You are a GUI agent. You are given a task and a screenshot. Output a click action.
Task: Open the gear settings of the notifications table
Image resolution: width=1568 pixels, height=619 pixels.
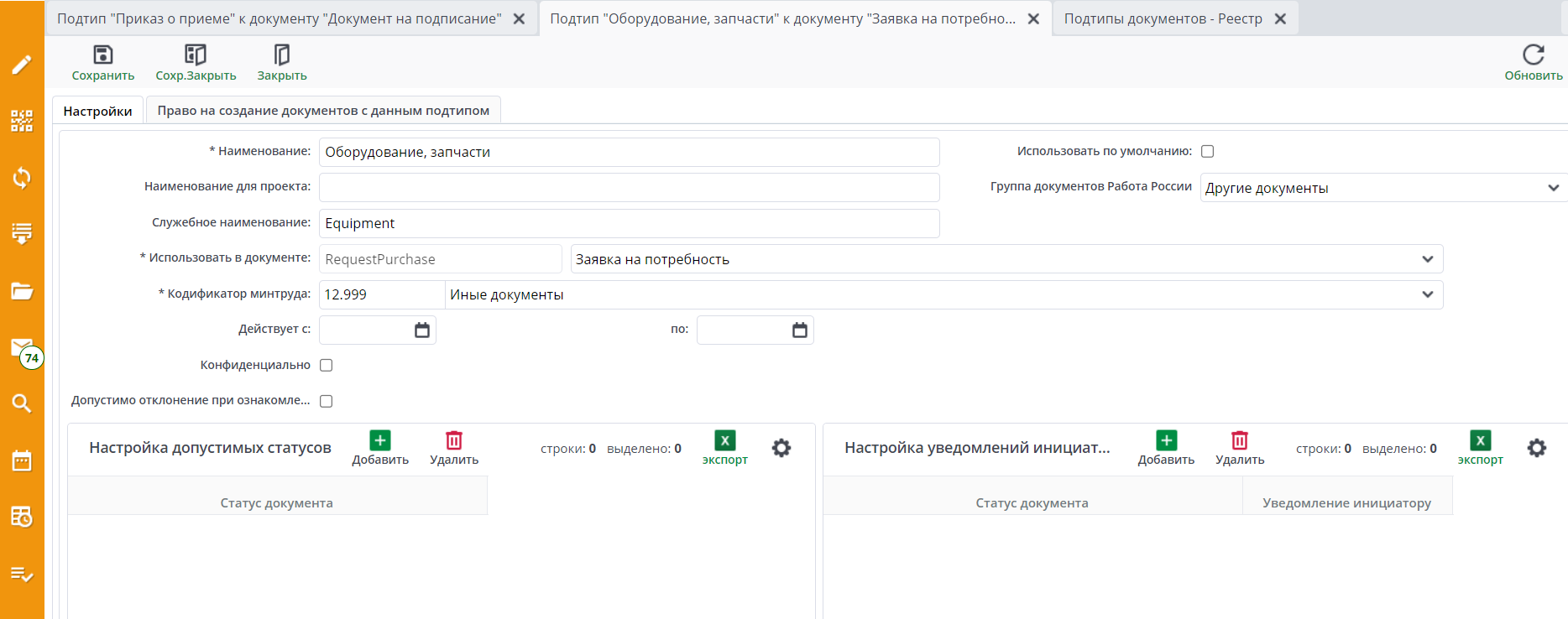click(1536, 448)
